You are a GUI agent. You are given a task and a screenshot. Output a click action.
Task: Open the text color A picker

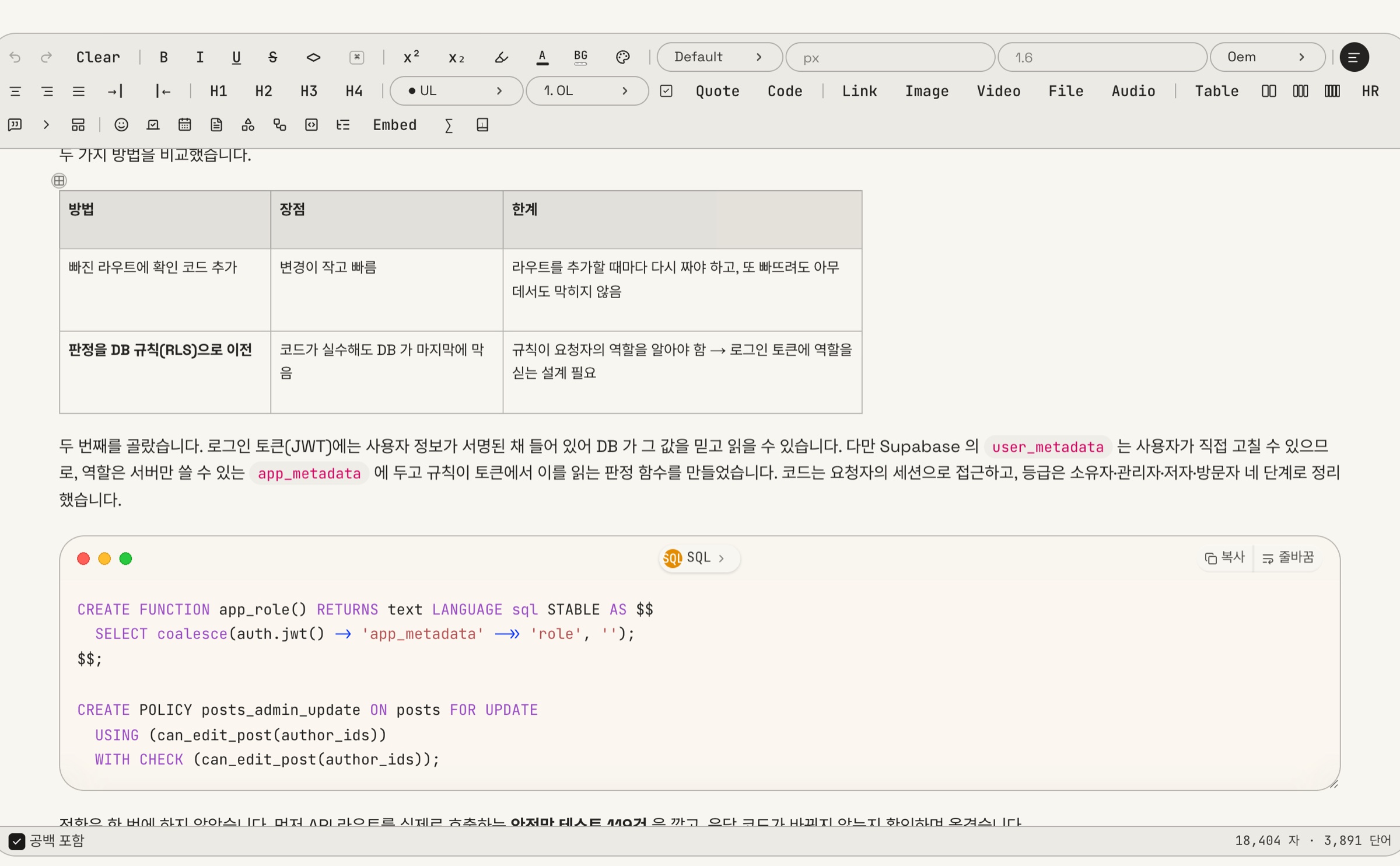click(x=542, y=57)
